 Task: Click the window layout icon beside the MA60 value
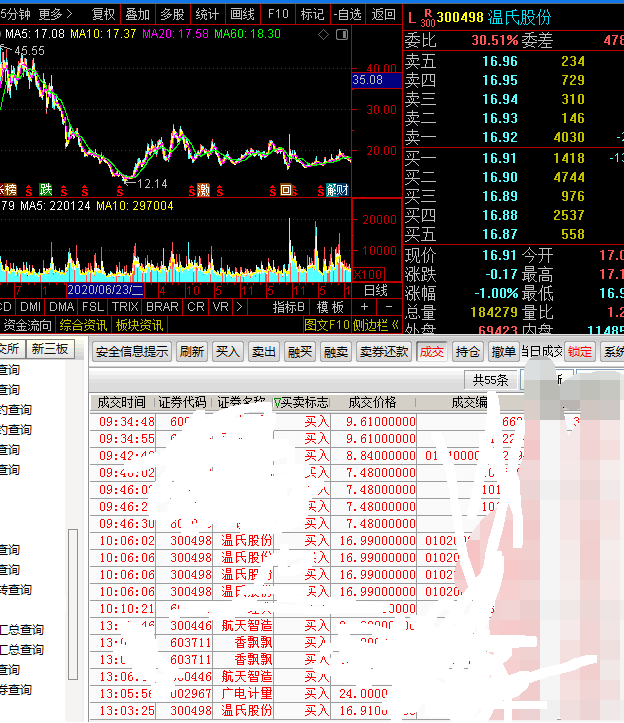click(342, 34)
